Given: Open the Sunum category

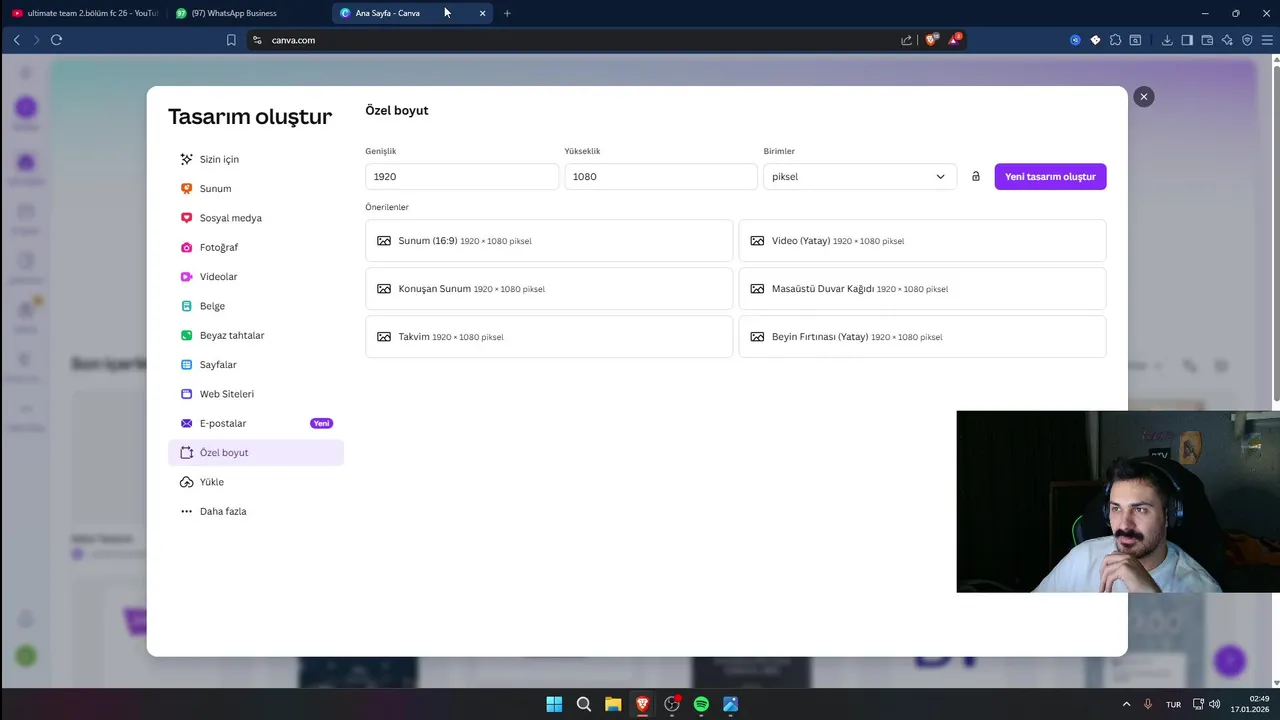Looking at the screenshot, I should coord(256,189).
